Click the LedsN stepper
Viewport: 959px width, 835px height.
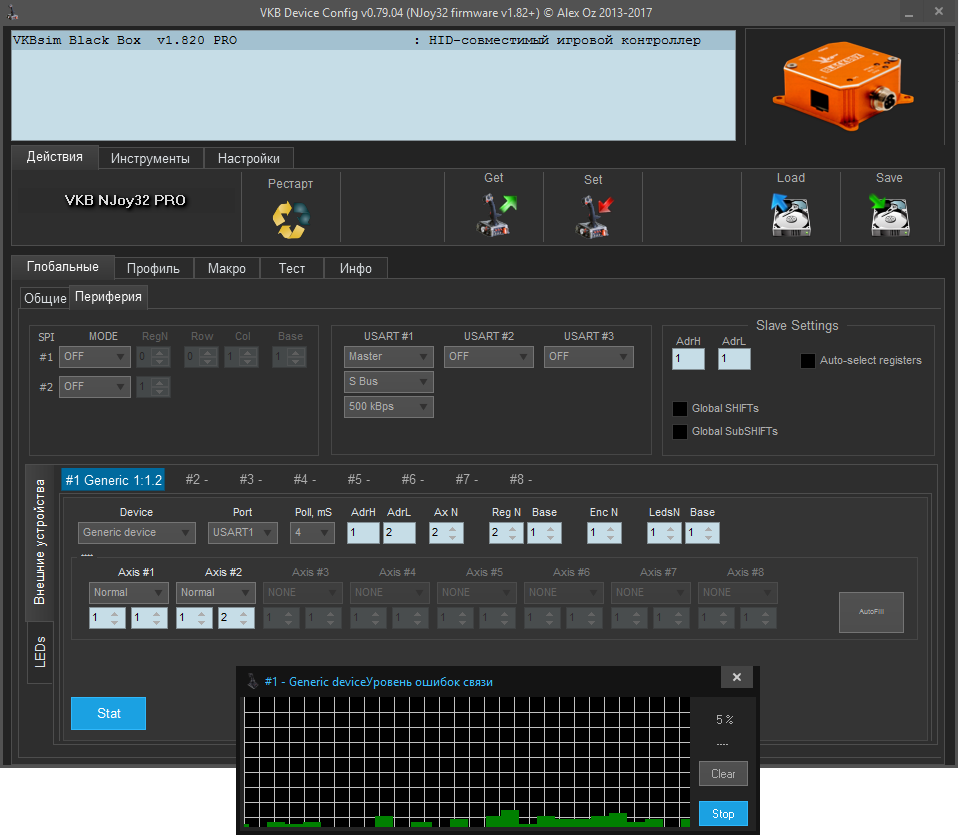click(x=664, y=533)
